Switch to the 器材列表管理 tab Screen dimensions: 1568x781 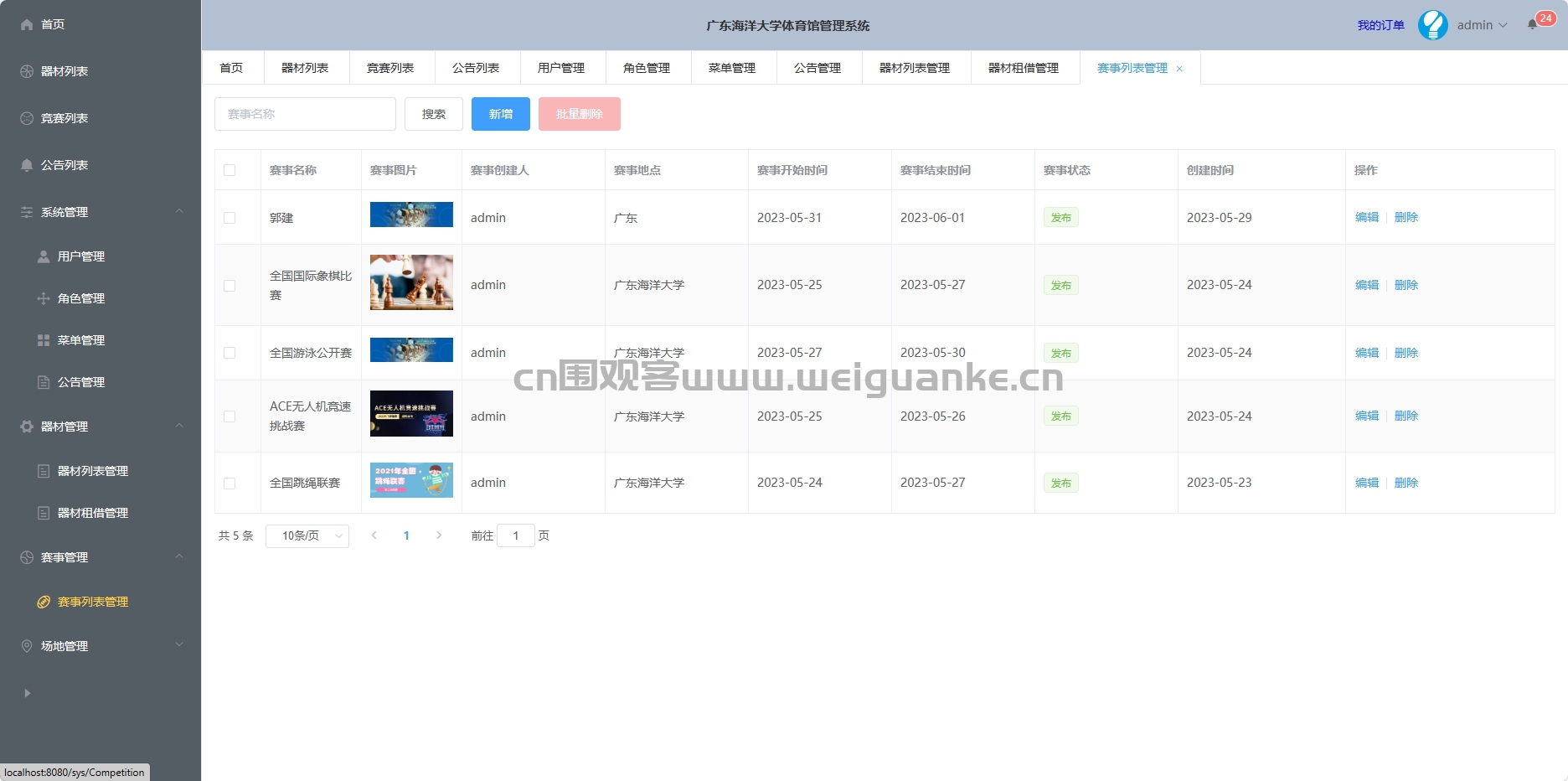coord(916,68)
